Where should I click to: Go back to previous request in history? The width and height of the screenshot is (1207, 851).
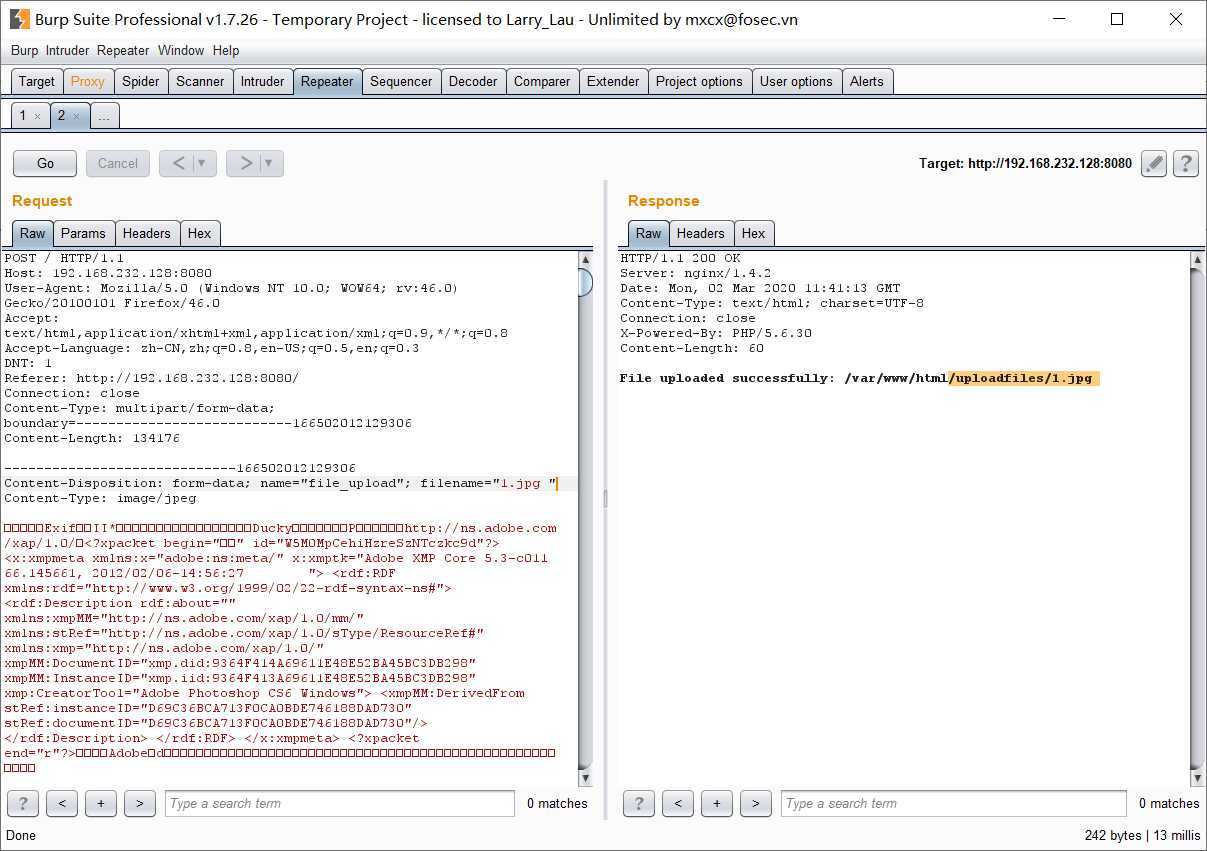click(177, 163)
